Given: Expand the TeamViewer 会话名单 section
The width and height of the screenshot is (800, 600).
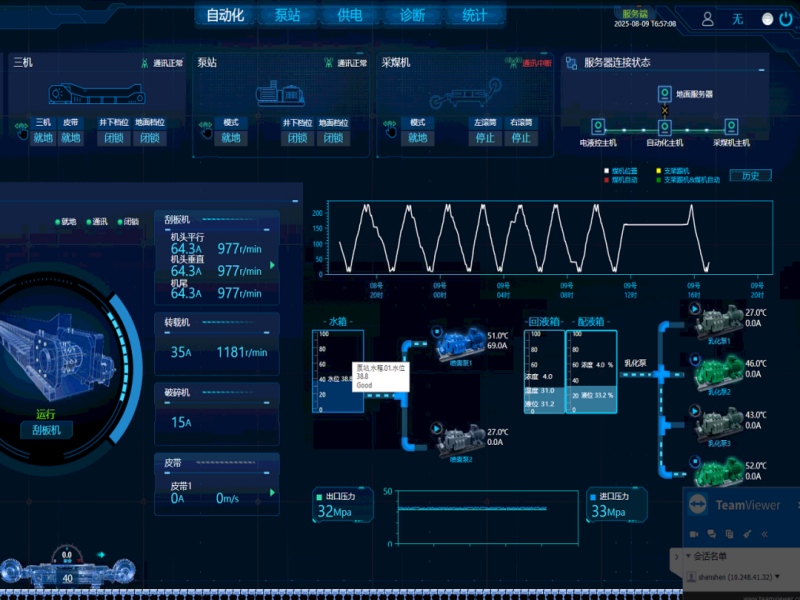Looking at the screenshot, I should point(690,556).
